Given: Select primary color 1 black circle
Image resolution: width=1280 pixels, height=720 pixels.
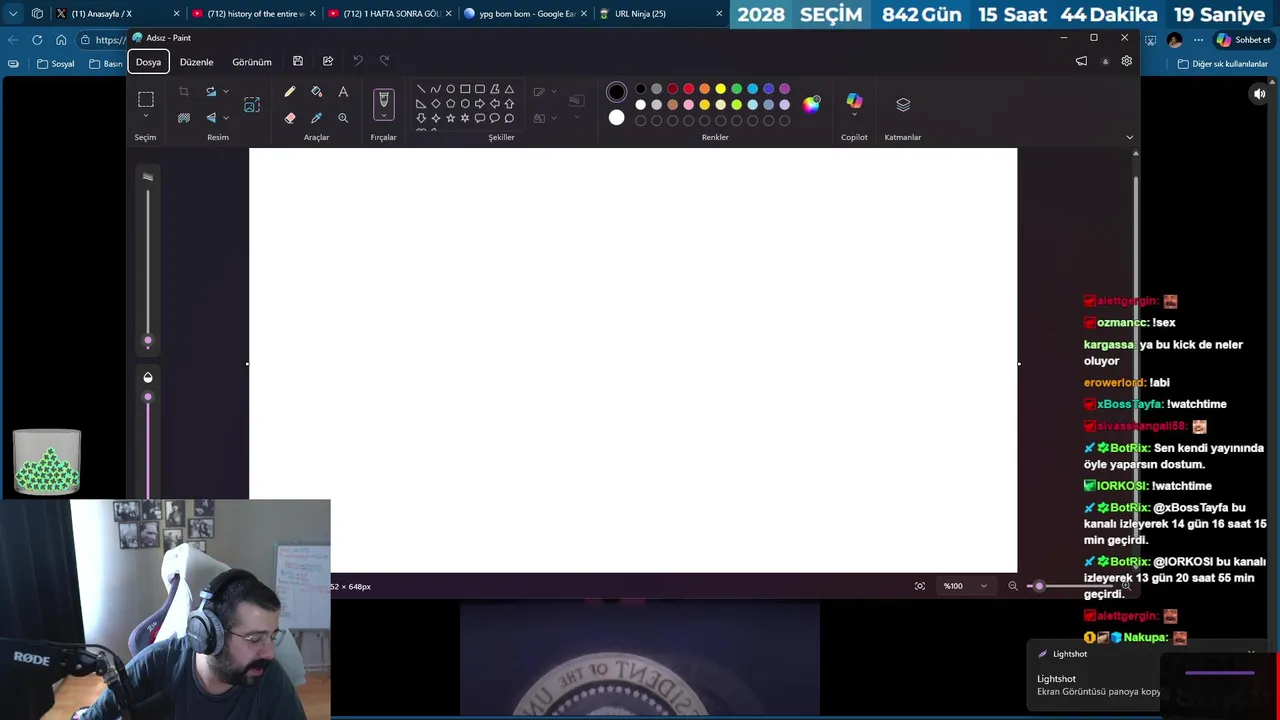Looking at the screenshot, I should point(616,92).
